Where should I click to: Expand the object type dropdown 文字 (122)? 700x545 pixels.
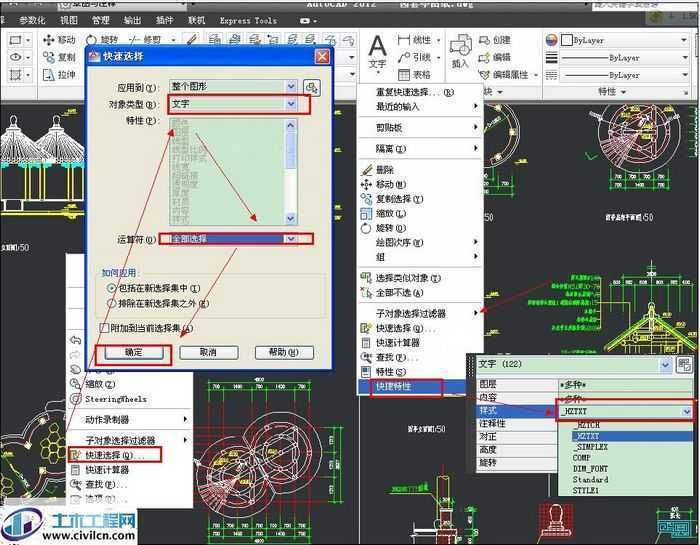point(665,365)
